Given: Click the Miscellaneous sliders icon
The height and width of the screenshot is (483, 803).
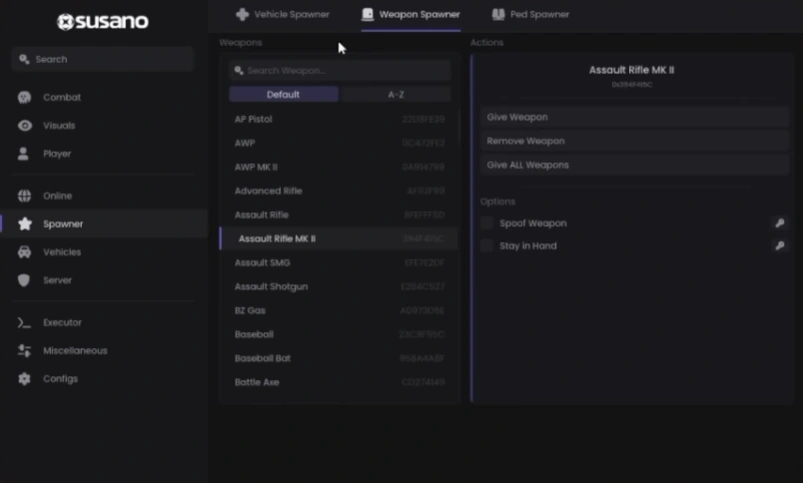Looking at the screenshot, I should coord(24,351).
